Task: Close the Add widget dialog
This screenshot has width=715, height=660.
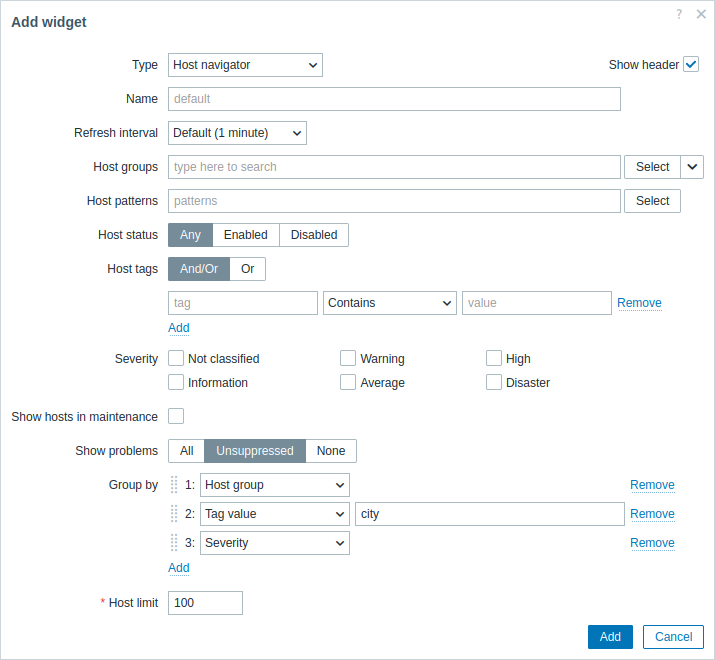Action: coord(701,14)
